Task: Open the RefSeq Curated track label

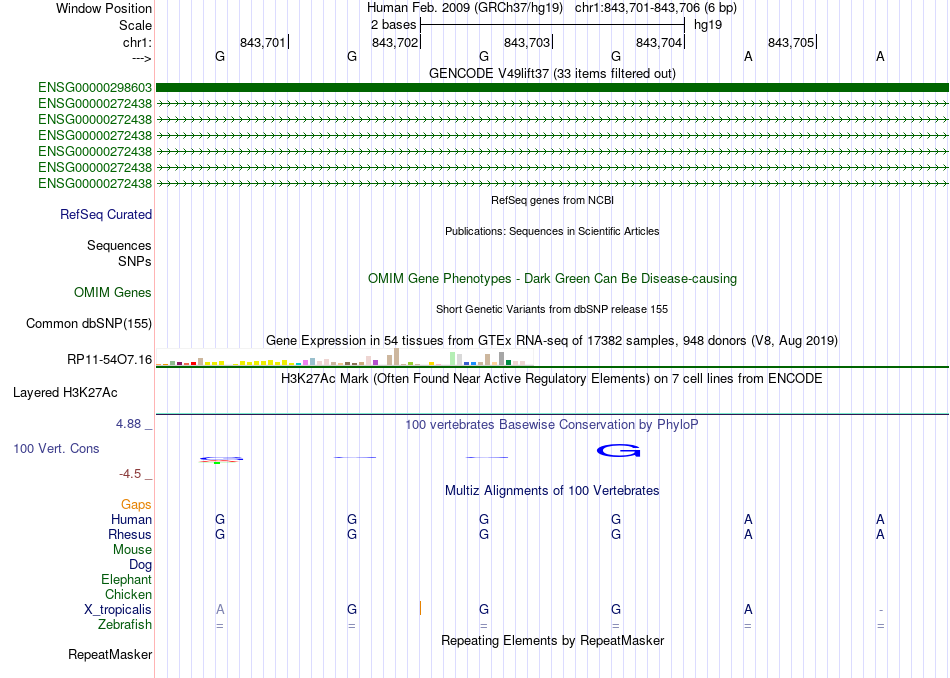Action: (x=106, y=214)
